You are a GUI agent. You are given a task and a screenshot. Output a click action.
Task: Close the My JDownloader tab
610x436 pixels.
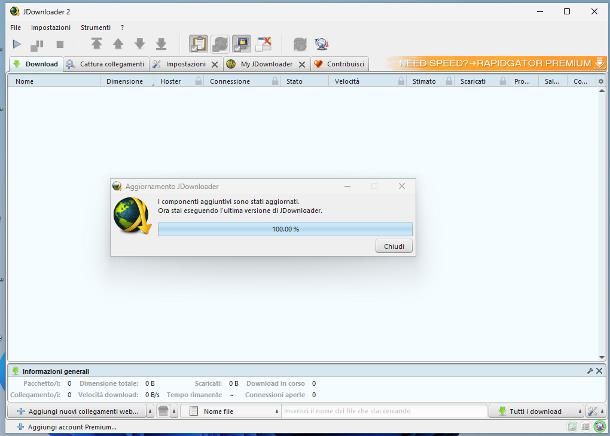click(x=302, y=65)
